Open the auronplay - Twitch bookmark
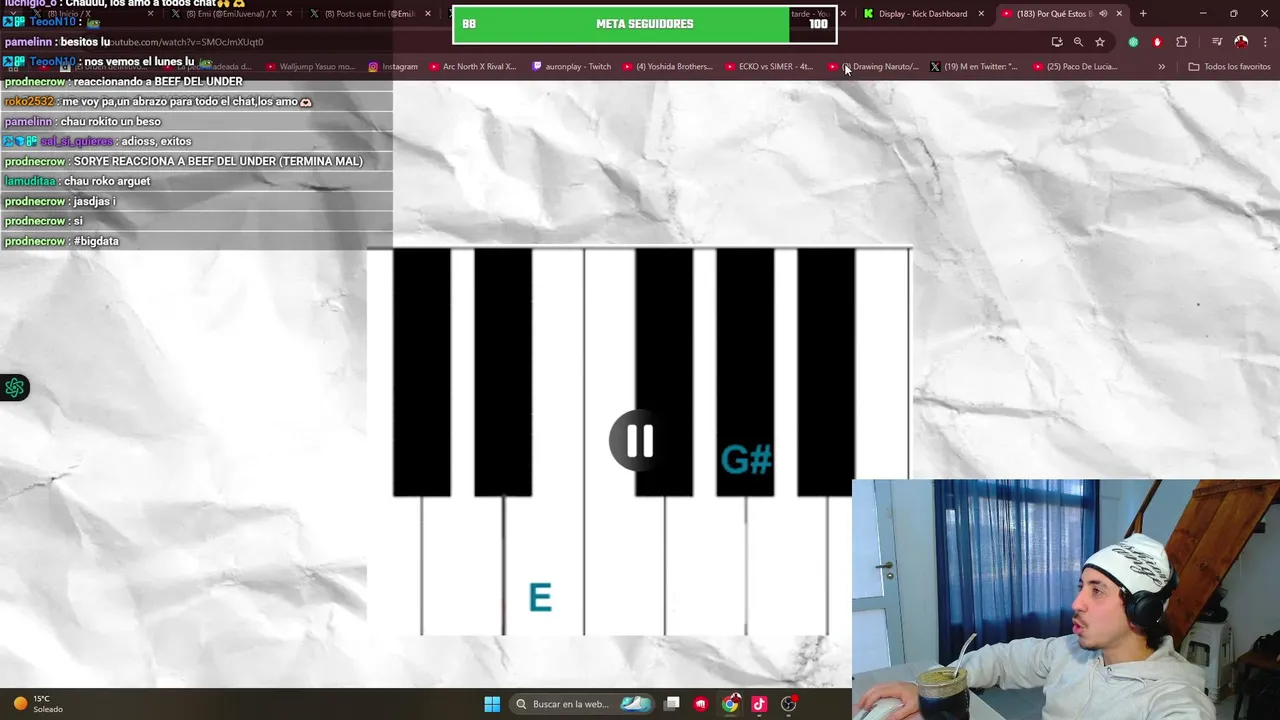Viewport: 1280px width, 720px height. click(x=571, y=66)
